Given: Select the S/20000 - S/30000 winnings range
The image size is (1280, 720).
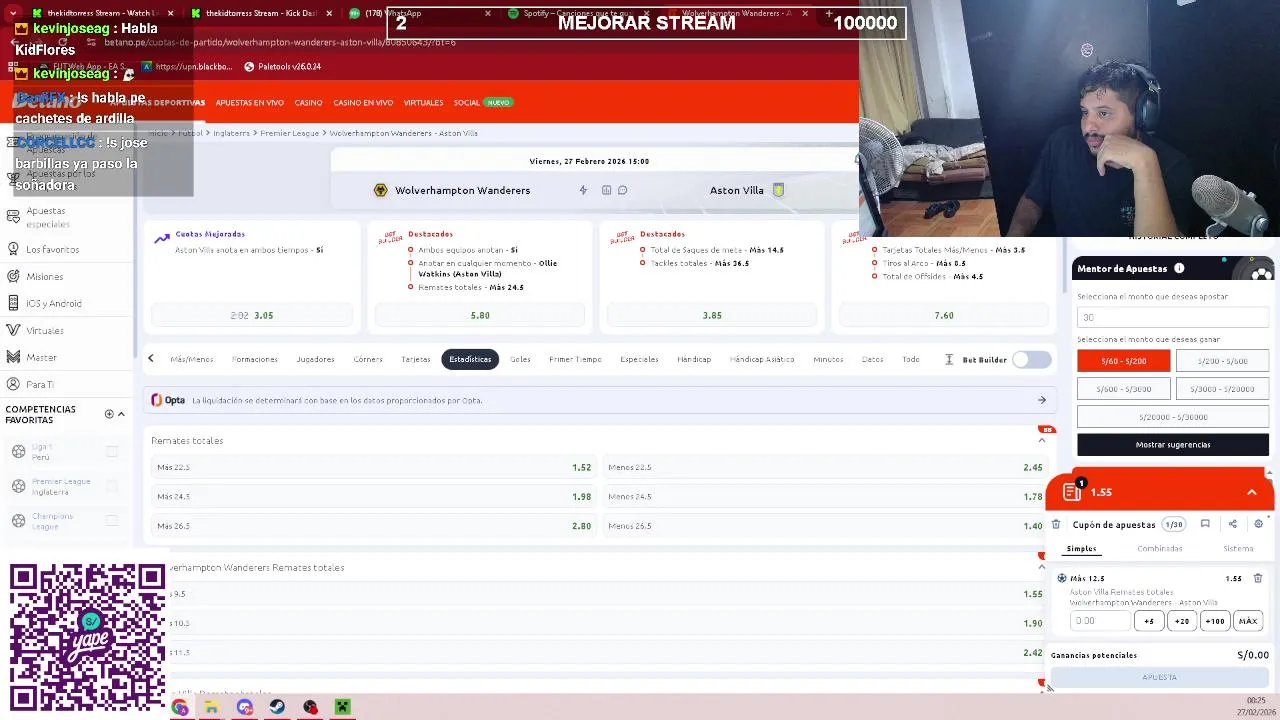Looking at the screenshot, I should 1173,417.
